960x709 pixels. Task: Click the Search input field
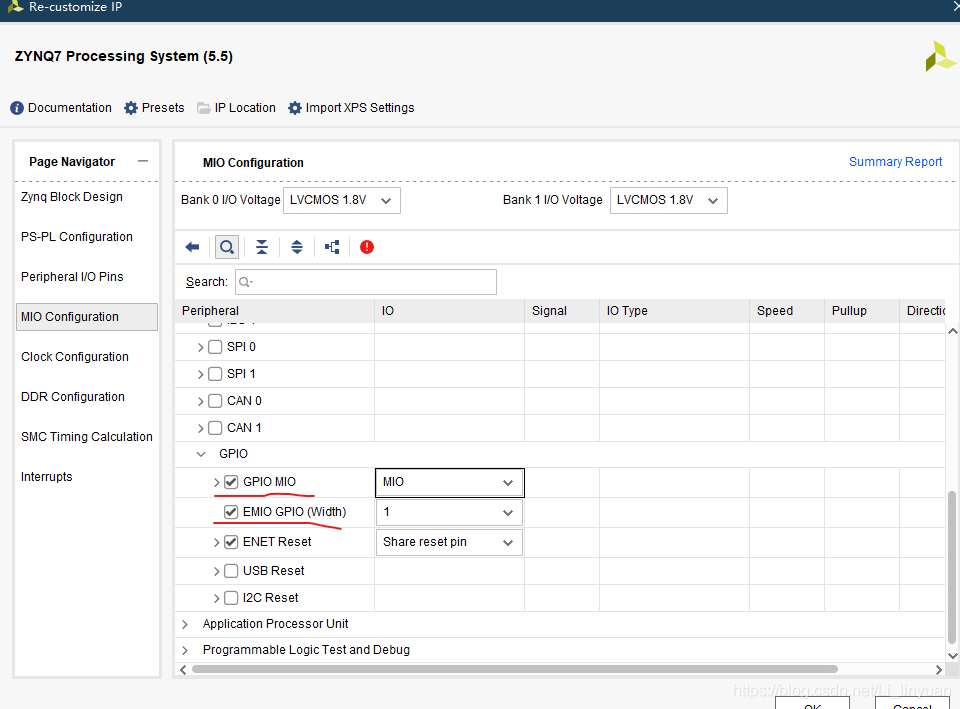[366, 282]
